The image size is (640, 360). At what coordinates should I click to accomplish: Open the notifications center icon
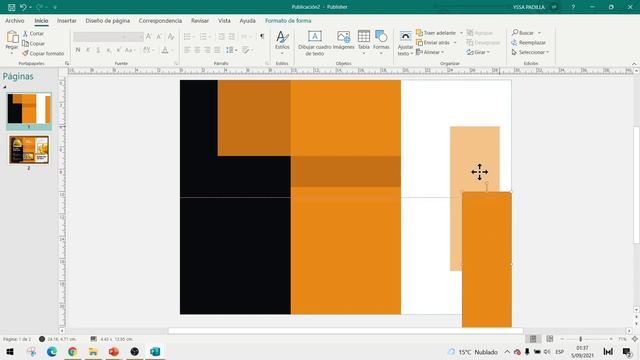(627, 351)
